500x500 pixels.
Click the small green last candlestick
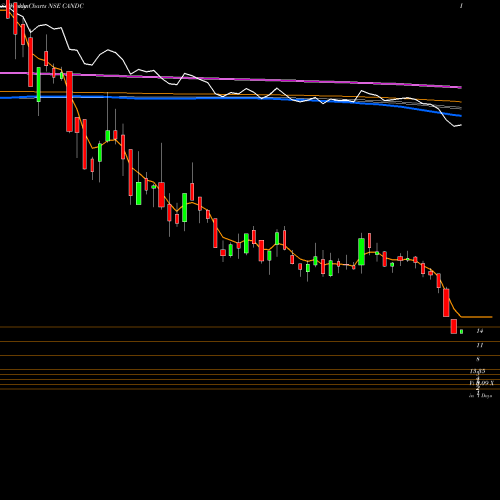click(462, 332)
